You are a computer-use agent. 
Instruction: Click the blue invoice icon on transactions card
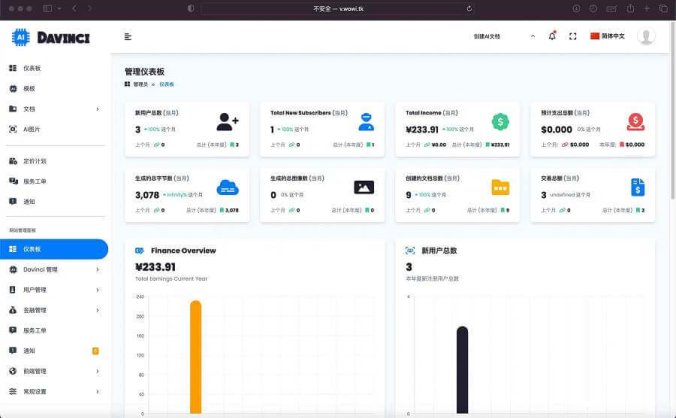pos(637,187)
